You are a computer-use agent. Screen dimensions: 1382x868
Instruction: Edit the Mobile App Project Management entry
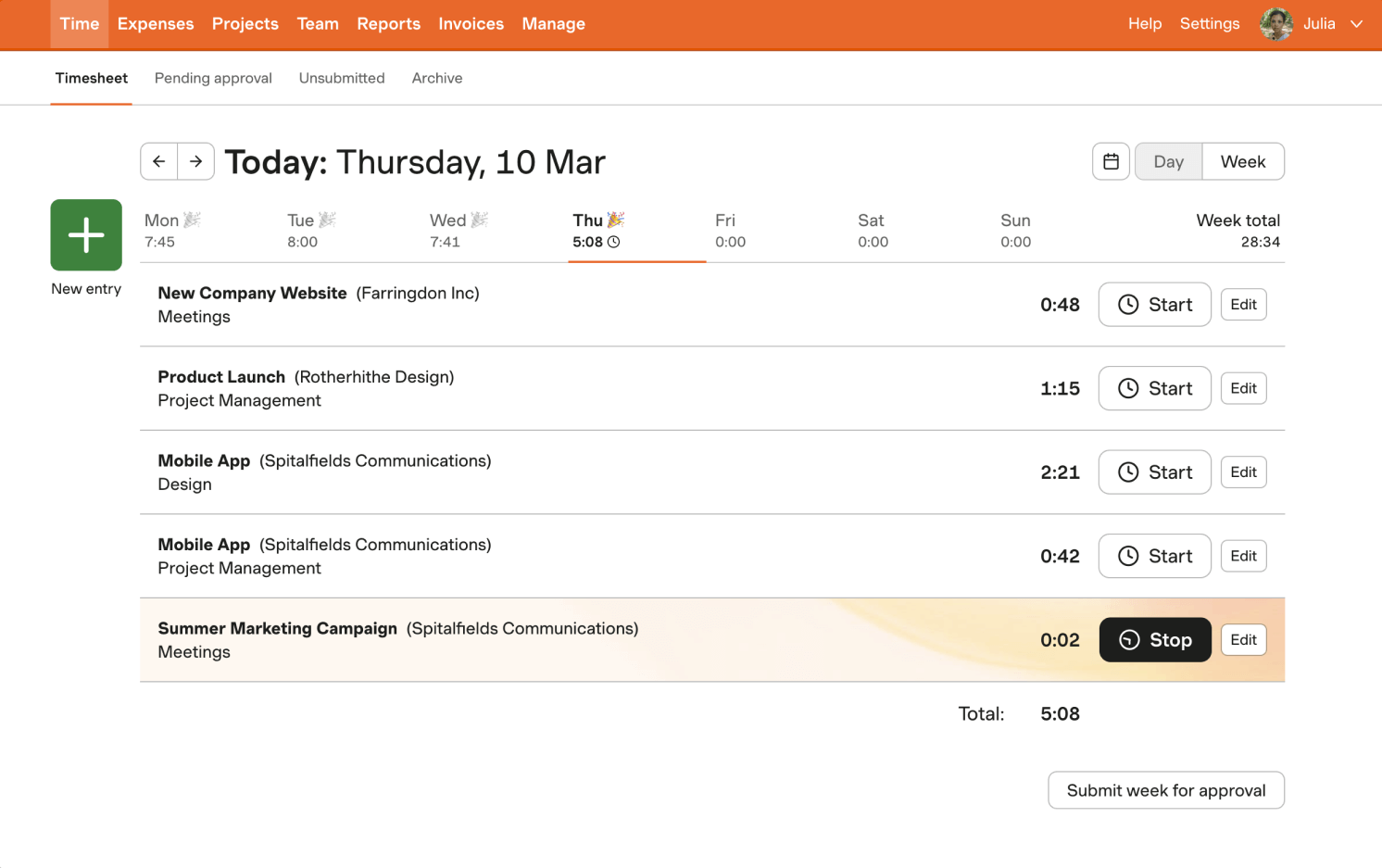[1243, 556]
